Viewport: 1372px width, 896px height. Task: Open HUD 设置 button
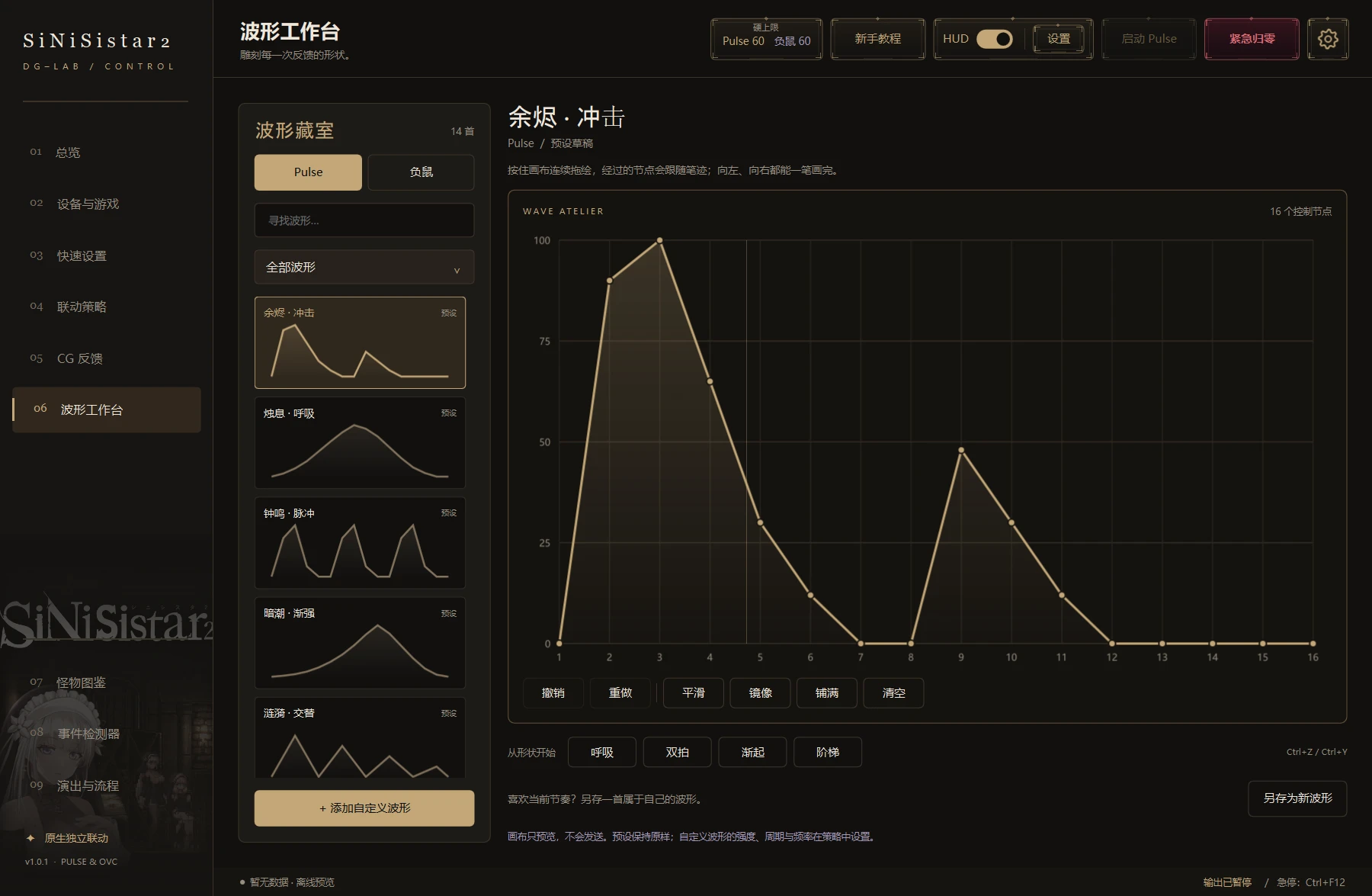coord(1058,39)
